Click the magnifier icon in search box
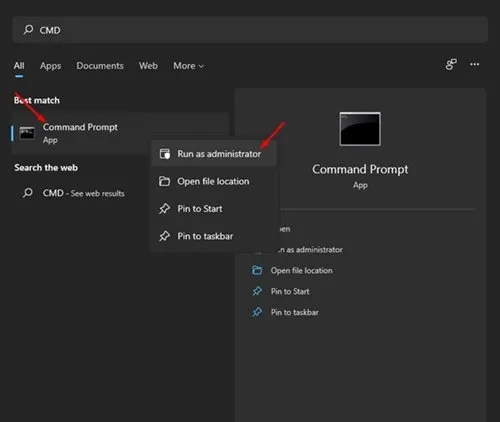 point(28,30)
